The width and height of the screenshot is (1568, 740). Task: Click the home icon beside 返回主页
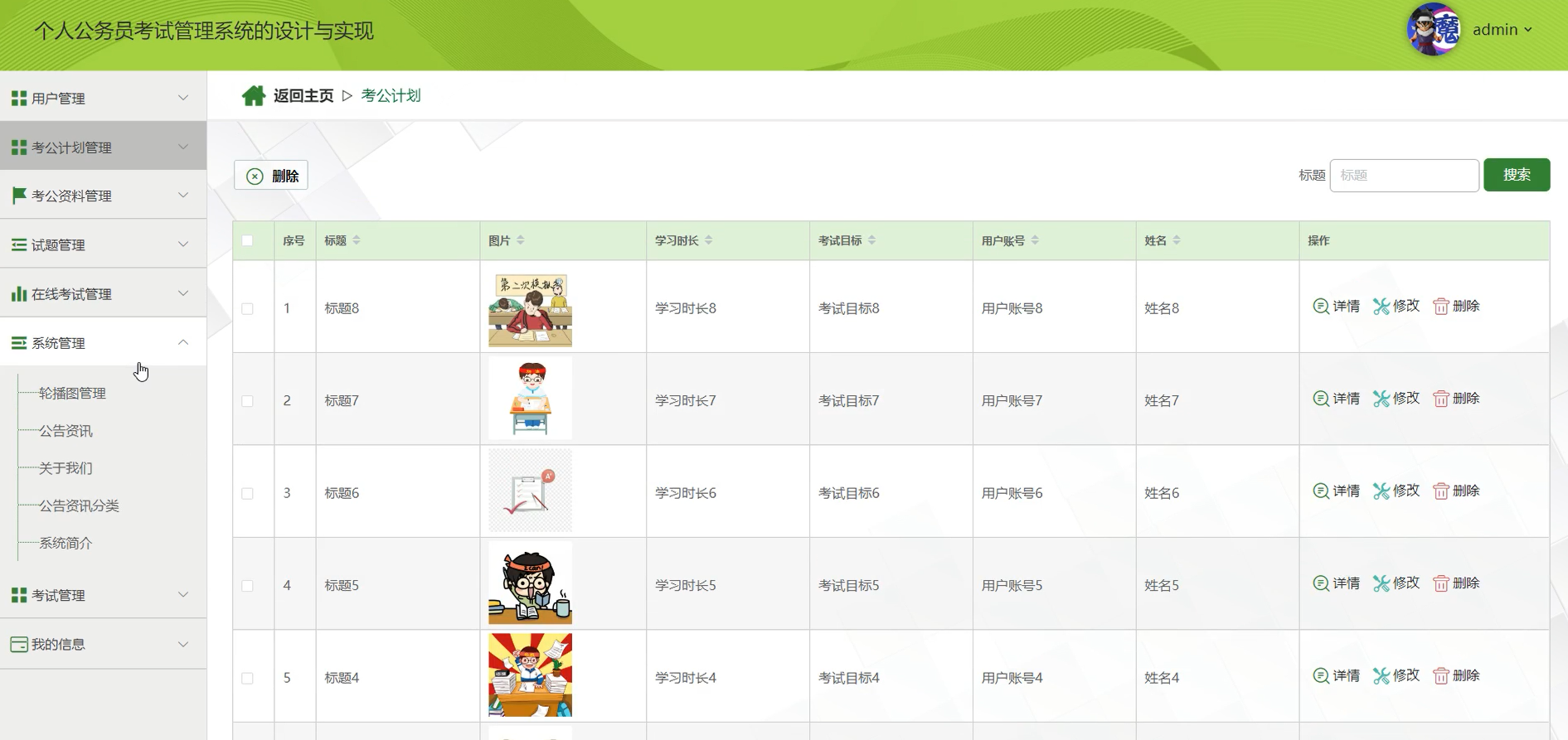coord(254,96)
